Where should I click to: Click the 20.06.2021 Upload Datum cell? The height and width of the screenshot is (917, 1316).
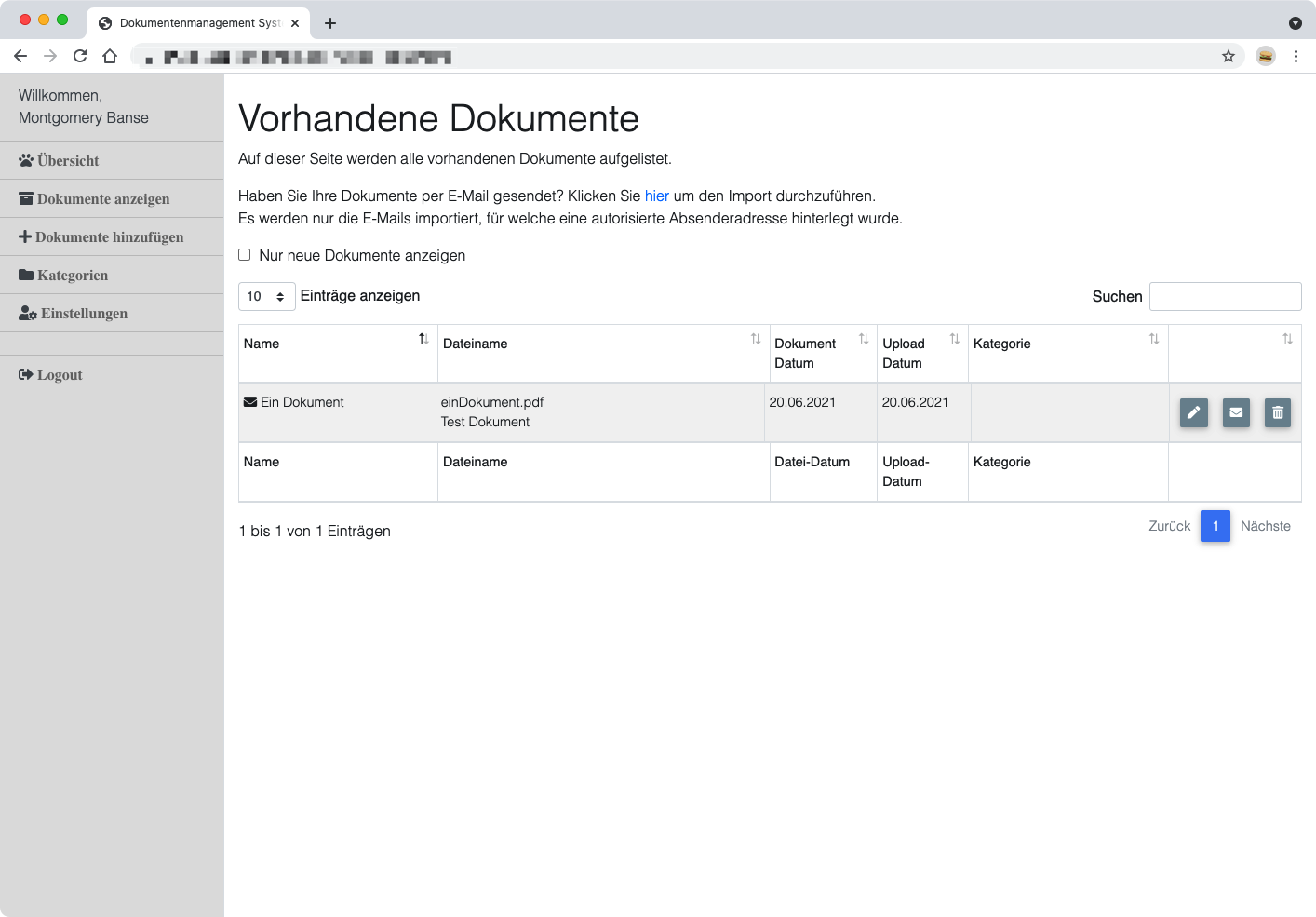[x=923, y=412]
